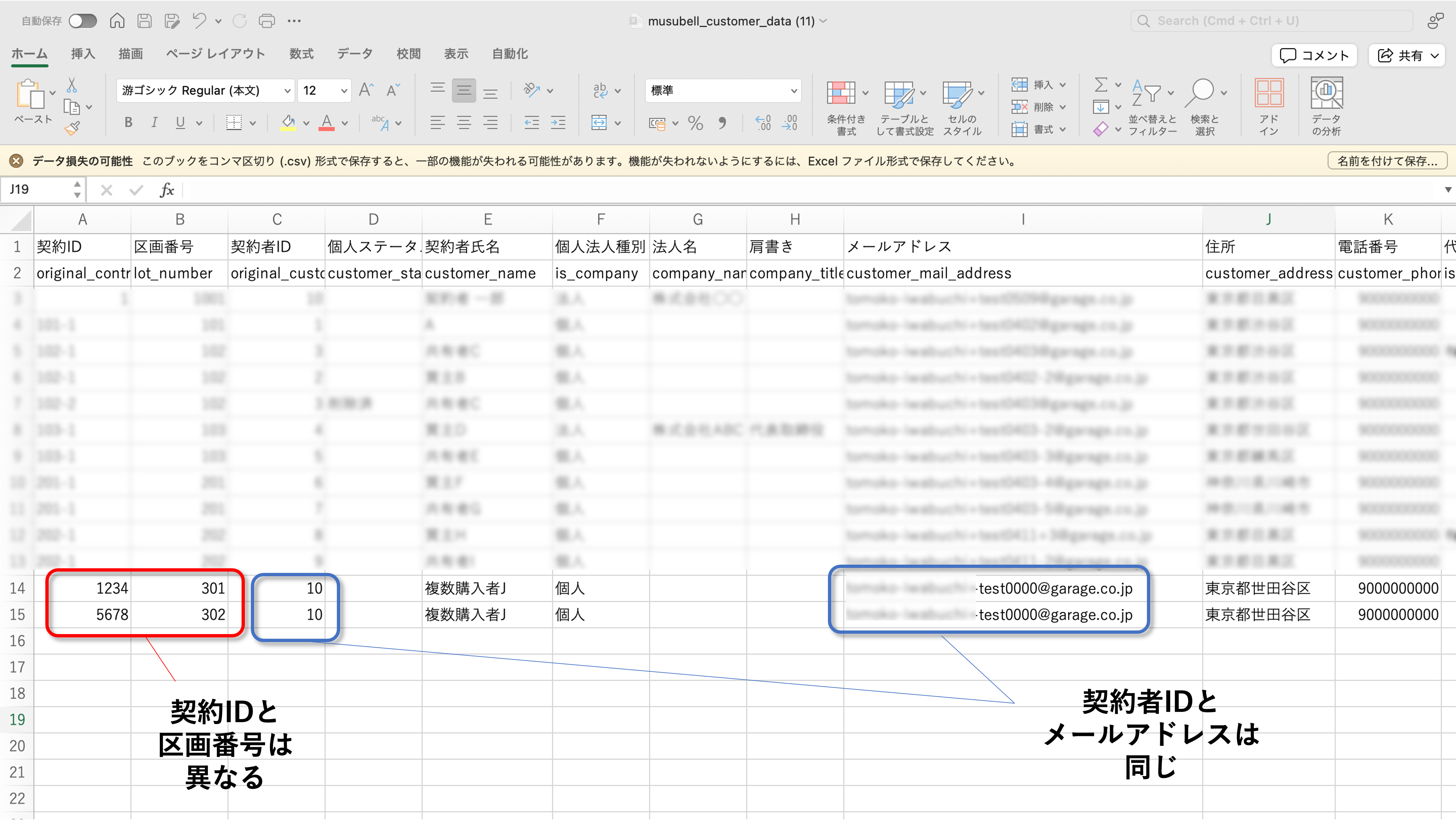Click the コメント button
Image resolution: width=1456 pixels, height=820 pixels.
[1314, 55]
